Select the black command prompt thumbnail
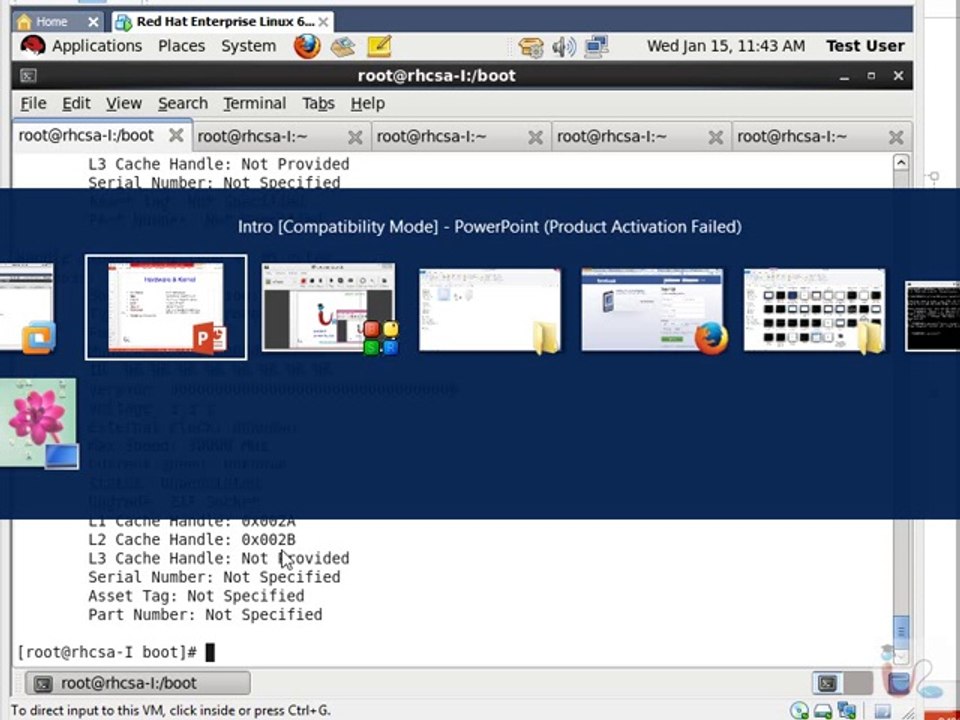The width and height of the screenshot is (960, 720). (x=932, y=316)
